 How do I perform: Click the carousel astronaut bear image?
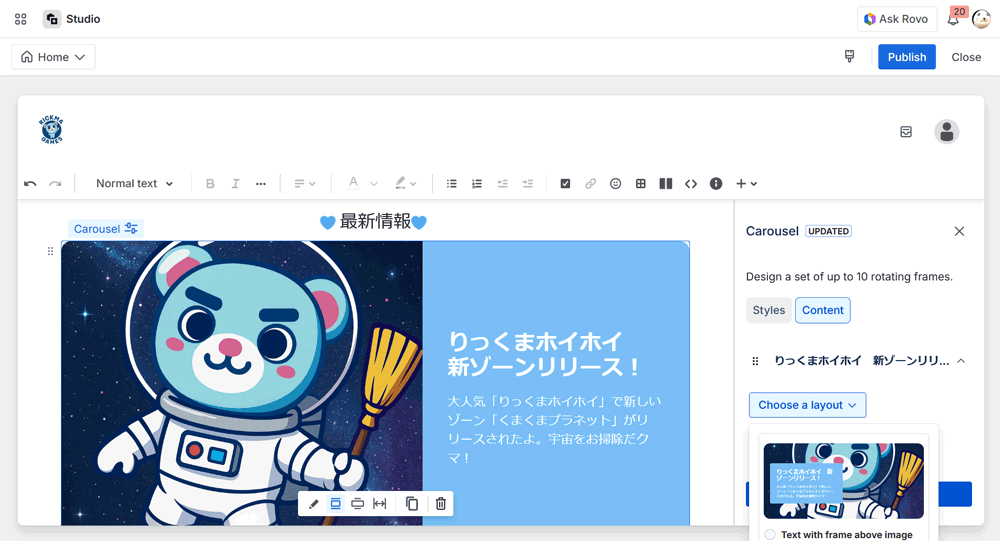tap(242, 383)
